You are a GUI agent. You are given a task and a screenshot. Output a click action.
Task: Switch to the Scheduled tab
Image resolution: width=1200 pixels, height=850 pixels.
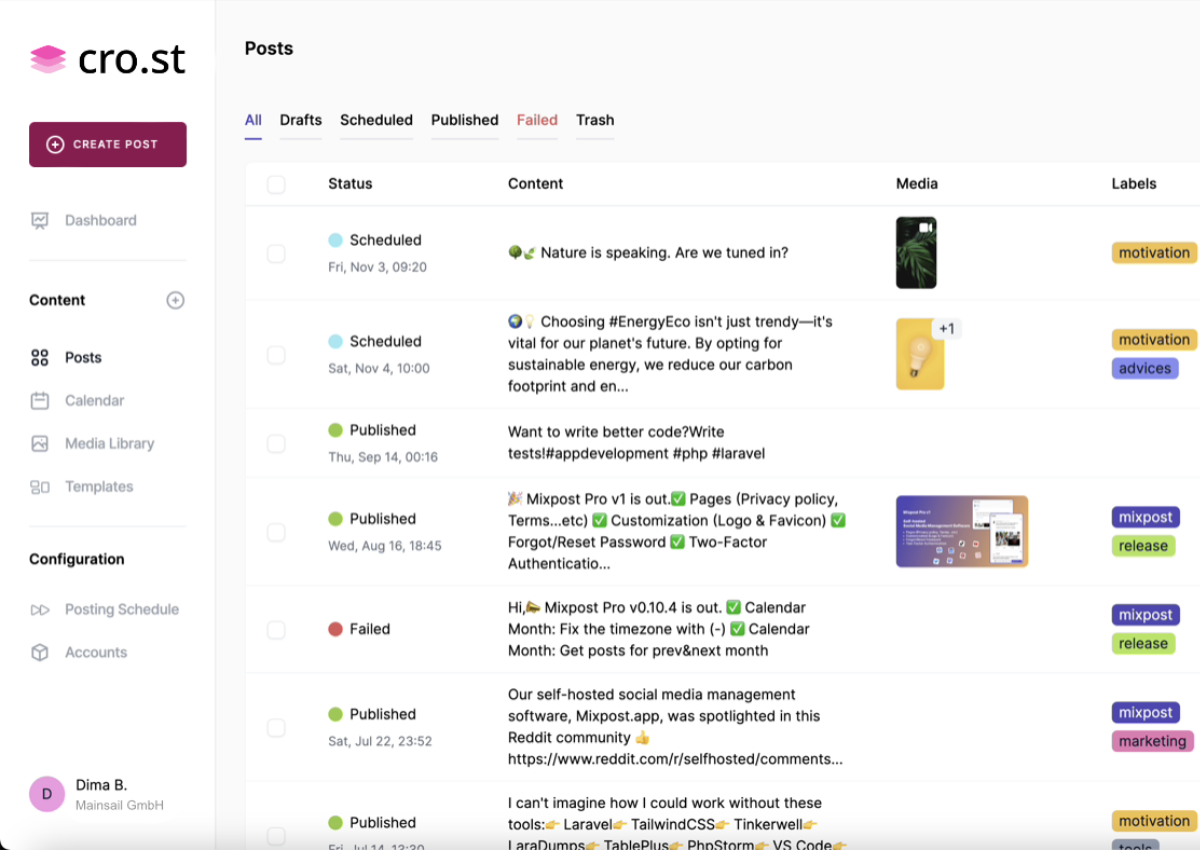pyautogui.click(x=376, y=120)
